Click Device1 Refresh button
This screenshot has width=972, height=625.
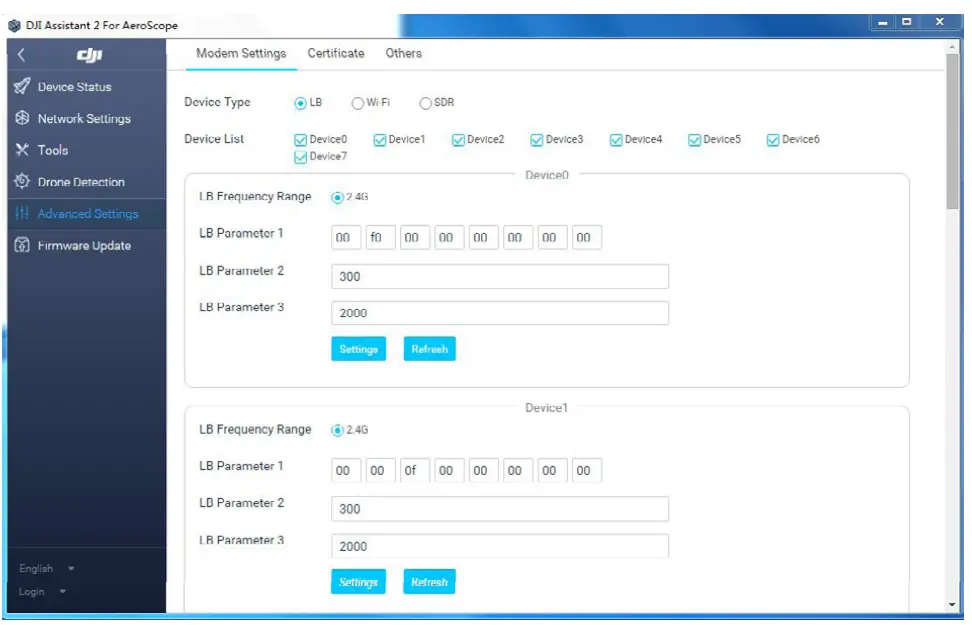pyautogui.click(x=430, y=582)
